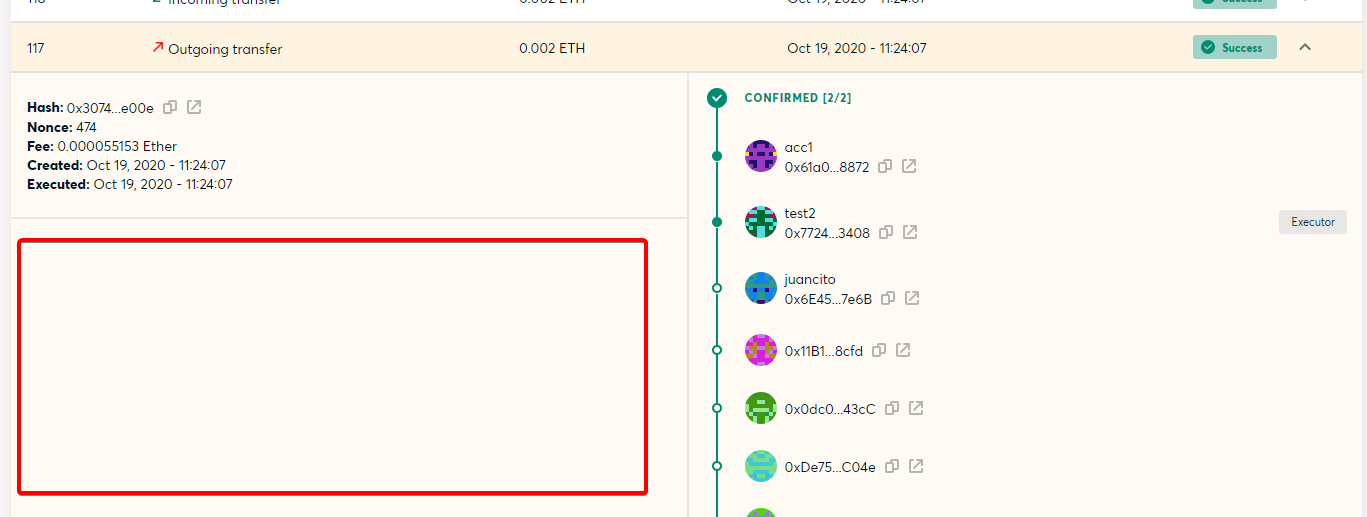Click address text 0x6E45...7e6B

click(828, 299)
